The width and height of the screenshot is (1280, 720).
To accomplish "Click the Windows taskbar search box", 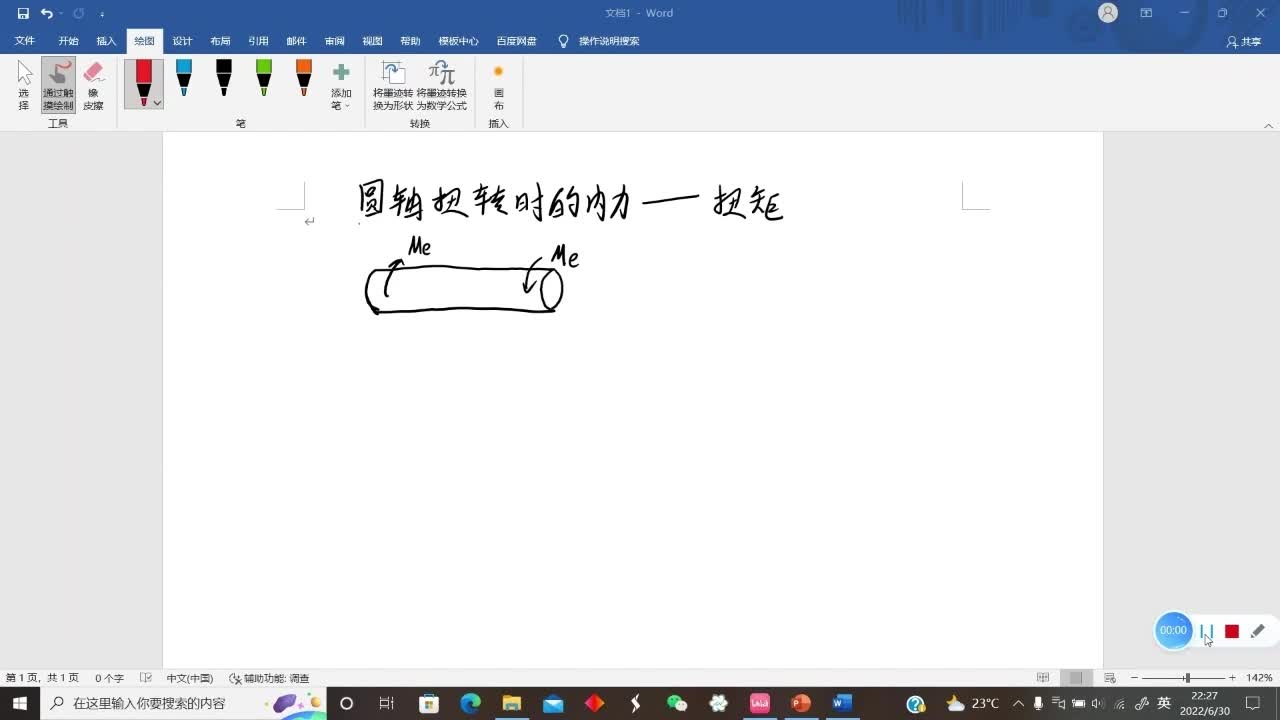I will tap(184, 703).
